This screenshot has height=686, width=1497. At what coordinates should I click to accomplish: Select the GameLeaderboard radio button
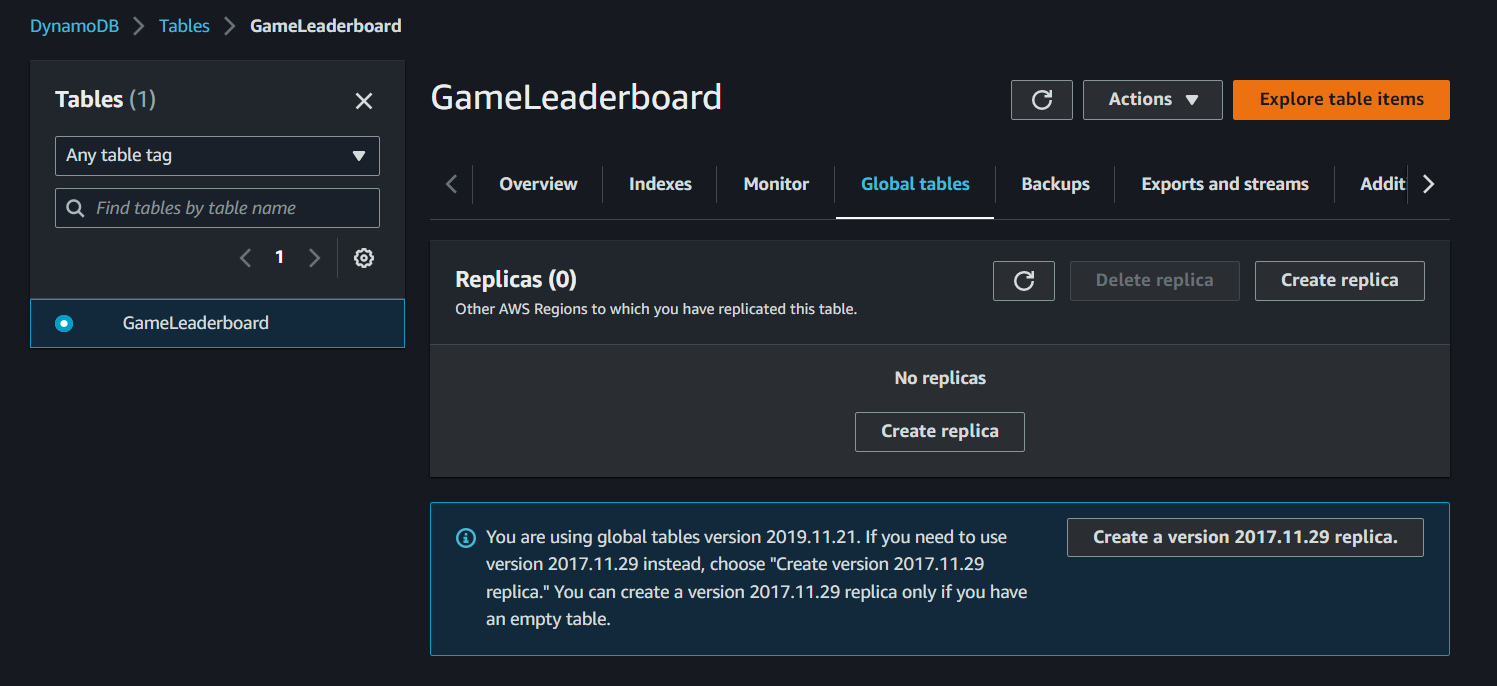64,323
